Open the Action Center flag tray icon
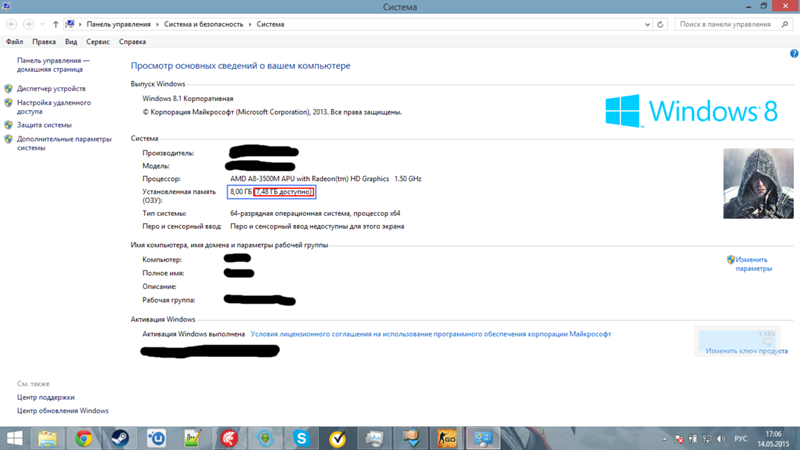This screenshot has height=450, width=800. click(x=679, y=439)
